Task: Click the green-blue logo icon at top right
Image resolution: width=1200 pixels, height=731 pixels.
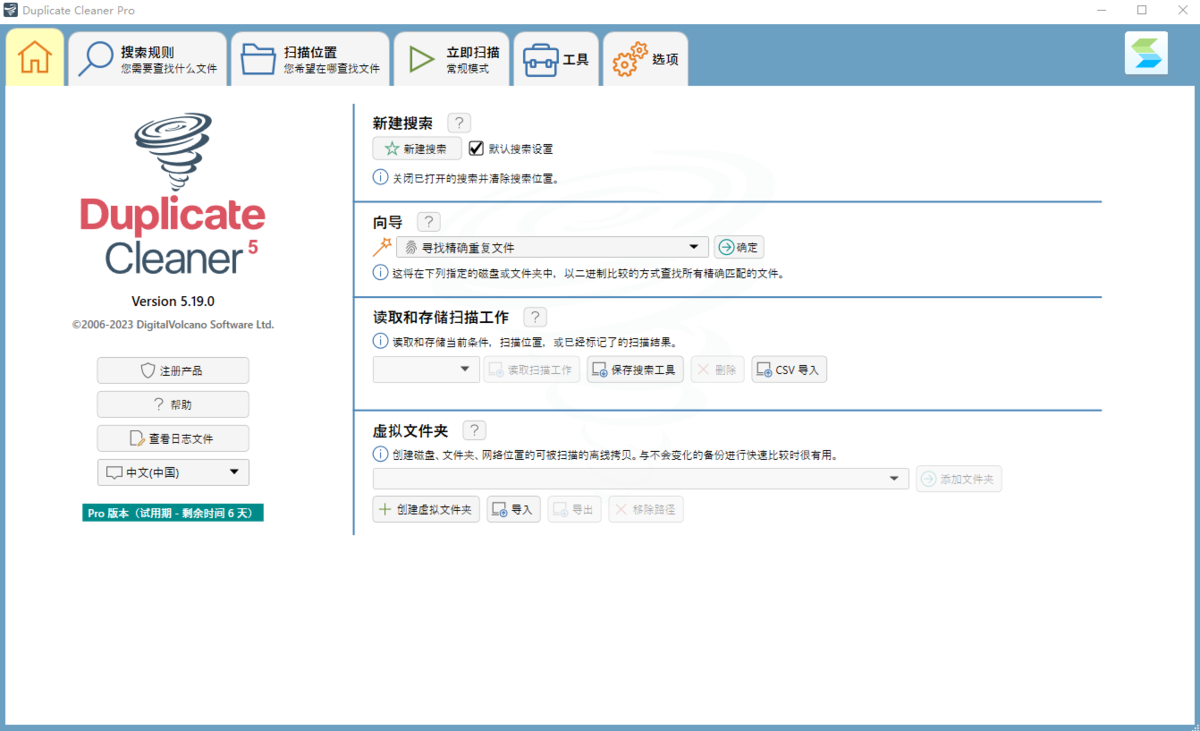Action: tap(1146, 53)
